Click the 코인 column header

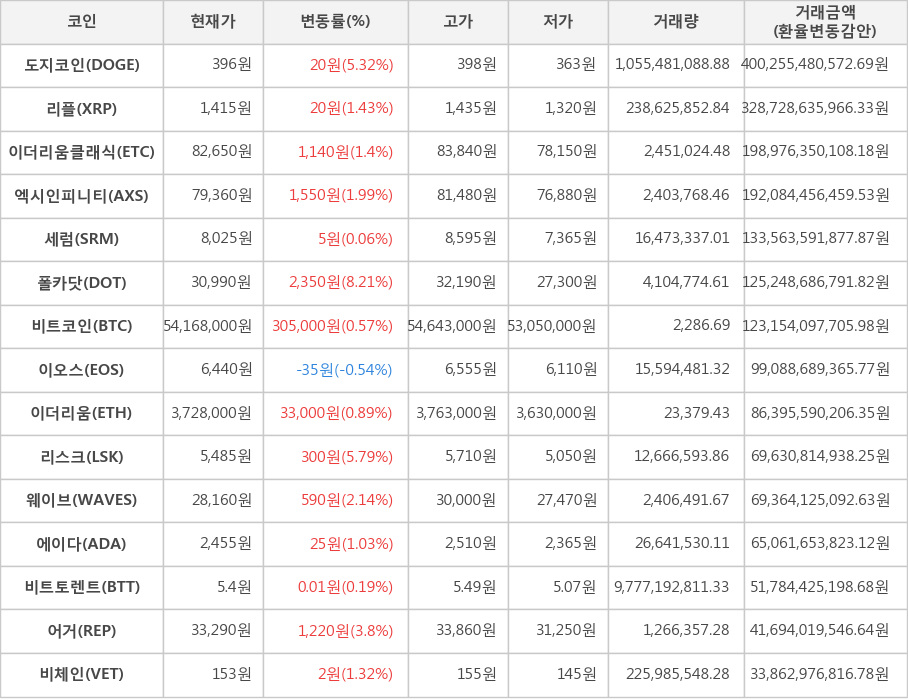(82, 22)
